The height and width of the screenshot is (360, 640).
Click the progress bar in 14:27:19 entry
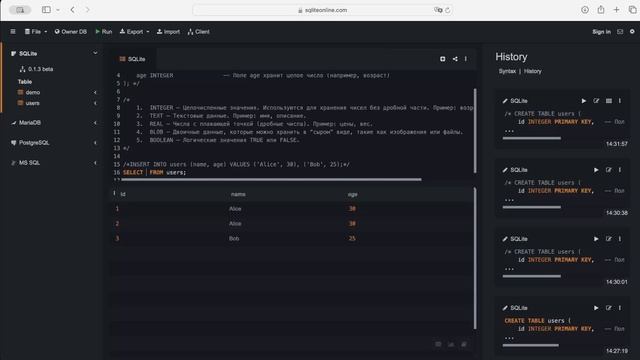(531, 345)
